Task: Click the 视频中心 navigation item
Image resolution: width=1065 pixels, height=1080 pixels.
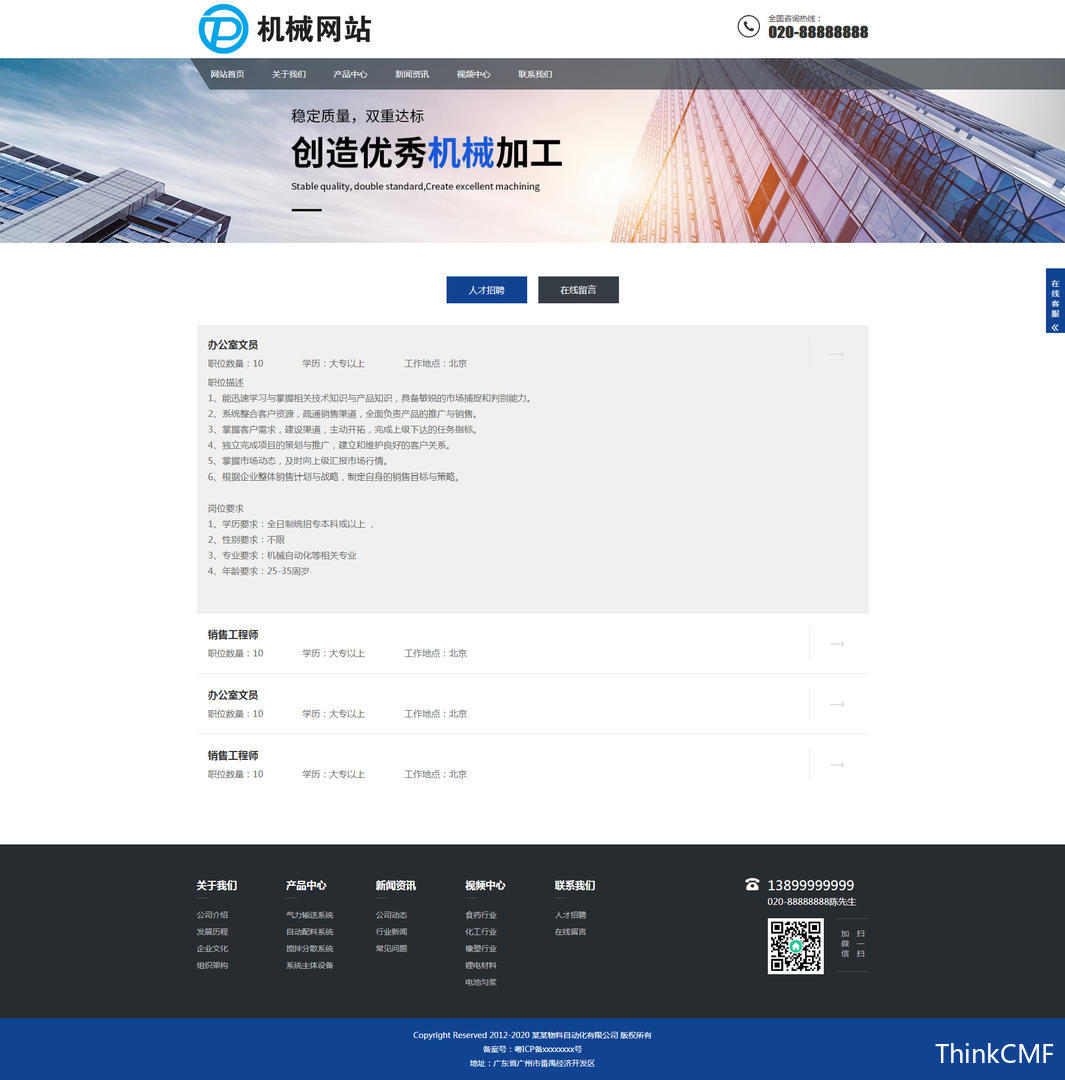Action: [473, 74]
